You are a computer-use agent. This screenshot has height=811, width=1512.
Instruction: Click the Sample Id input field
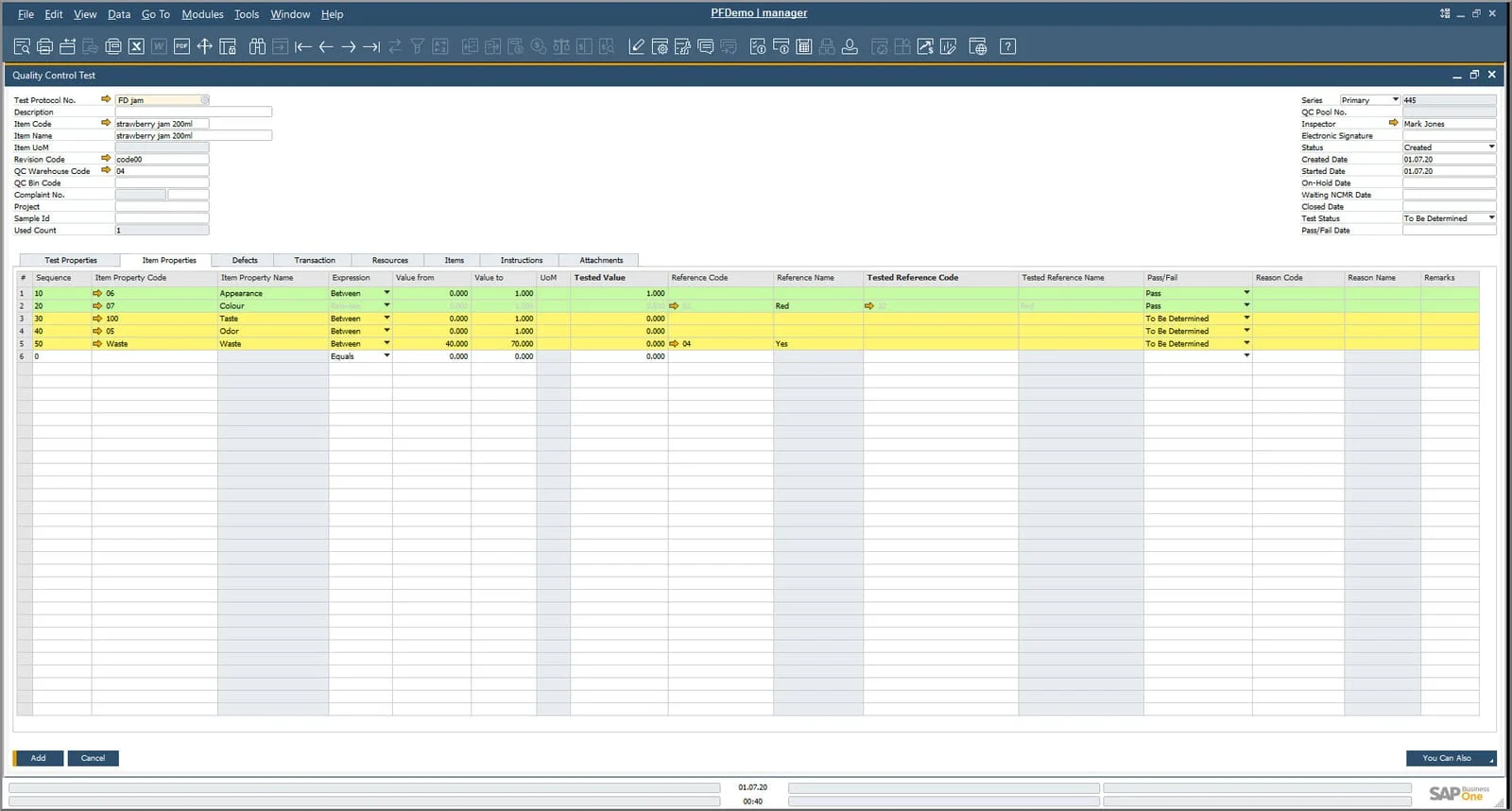pos(162,218)
